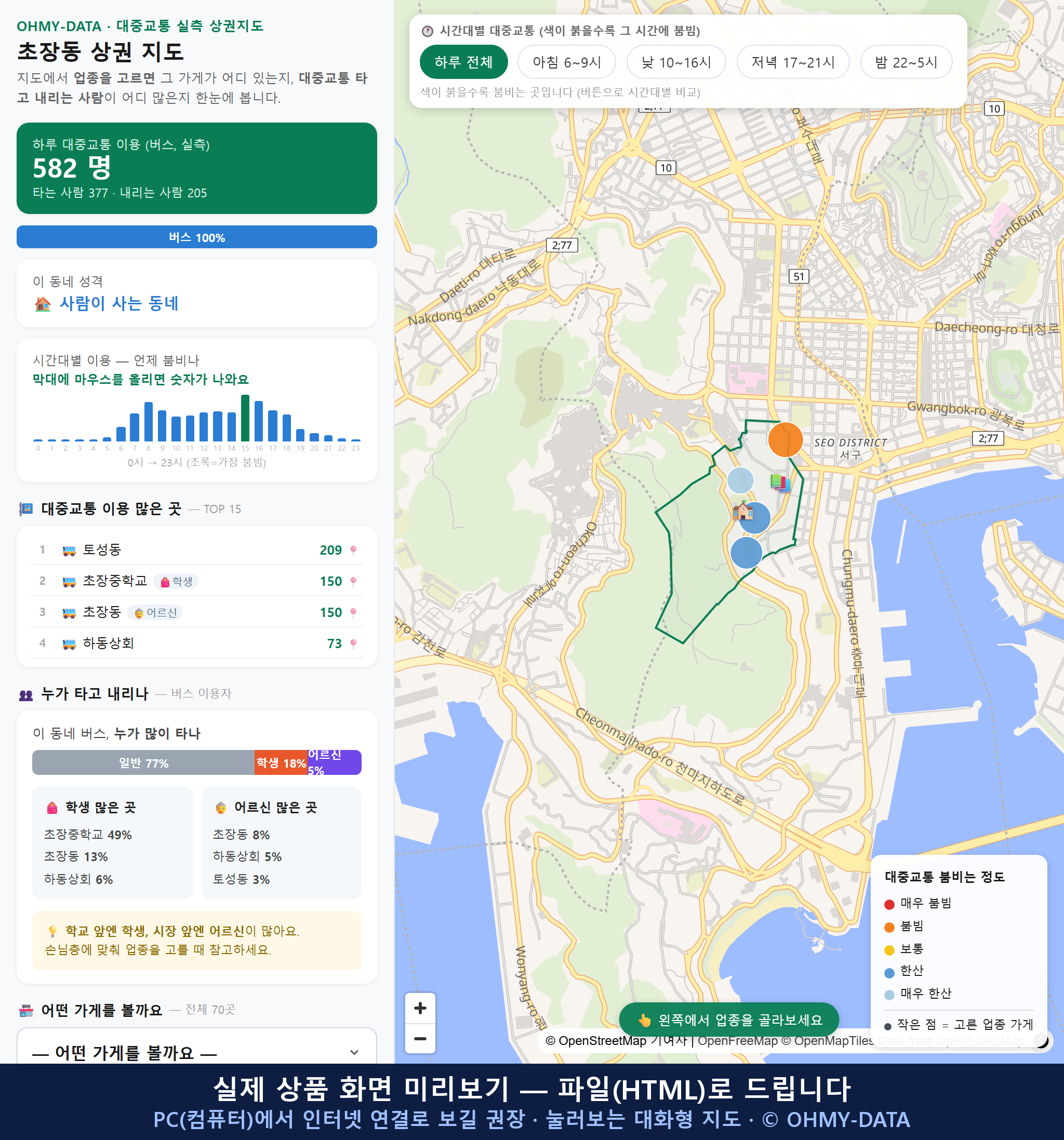Click the light blue 매우 한산 legend dot
This screenshot has height=1140, width=1064.
(889, 995)
